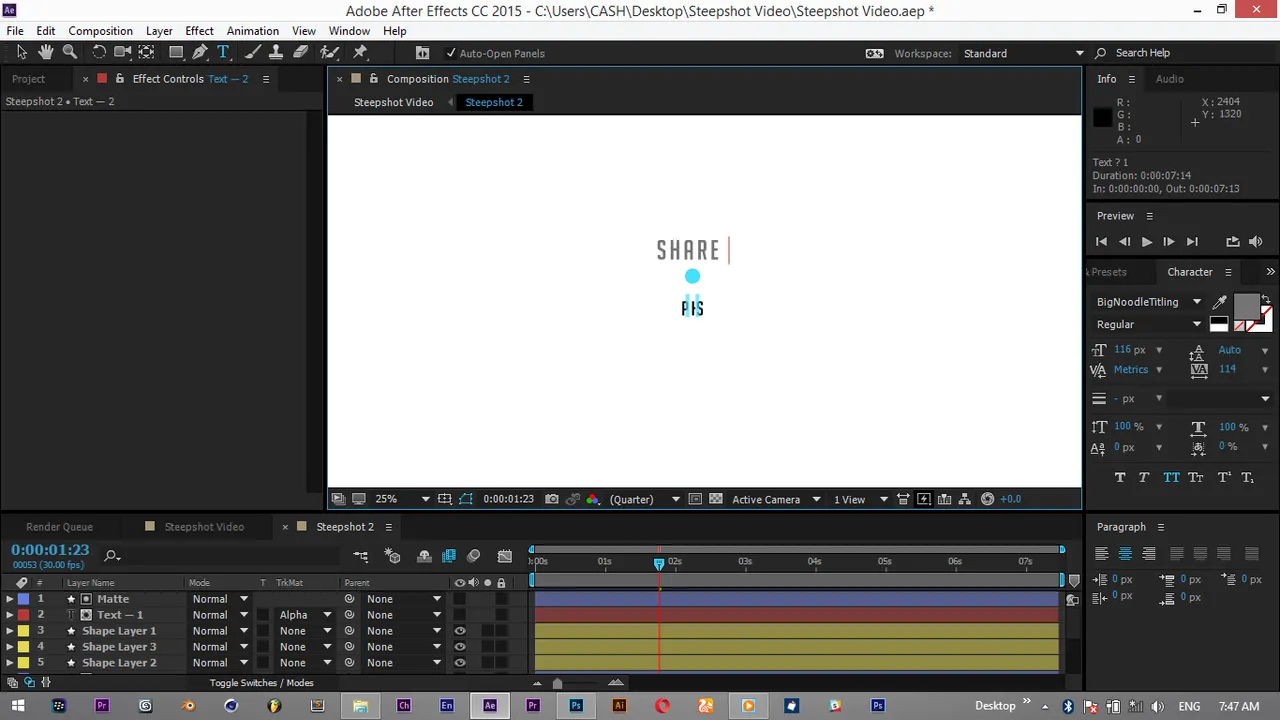Click the current time display 0:00:01:23

(x=50, y=550)
